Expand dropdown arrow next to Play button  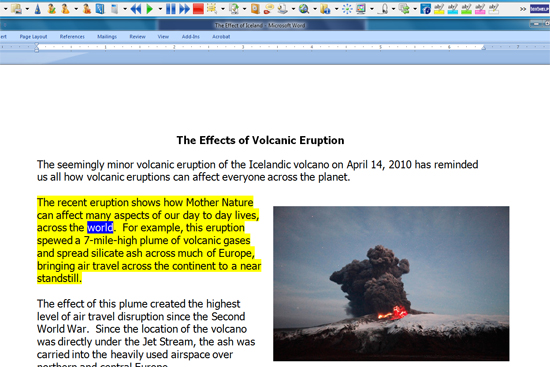(x=160, y=9)
